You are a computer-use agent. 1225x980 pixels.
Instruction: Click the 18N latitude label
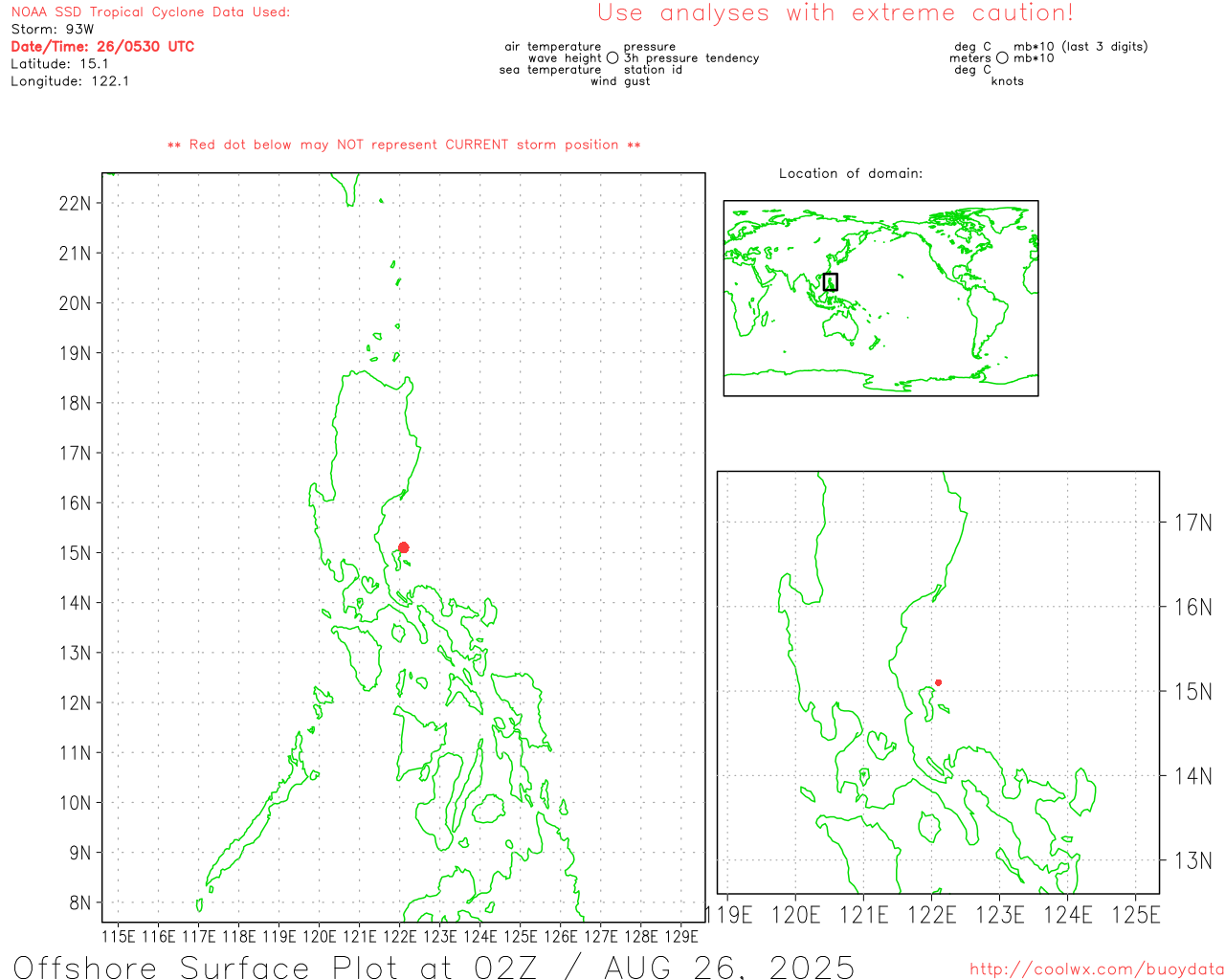[x=75, y=403]
